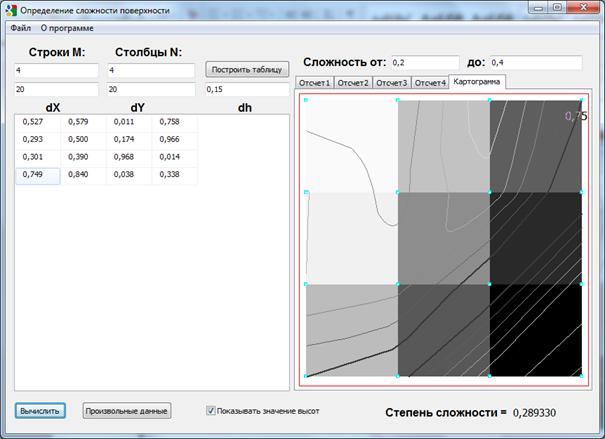Select table cell 0,301
Screen dimensions: 605x439
click(x=37, y=157)
